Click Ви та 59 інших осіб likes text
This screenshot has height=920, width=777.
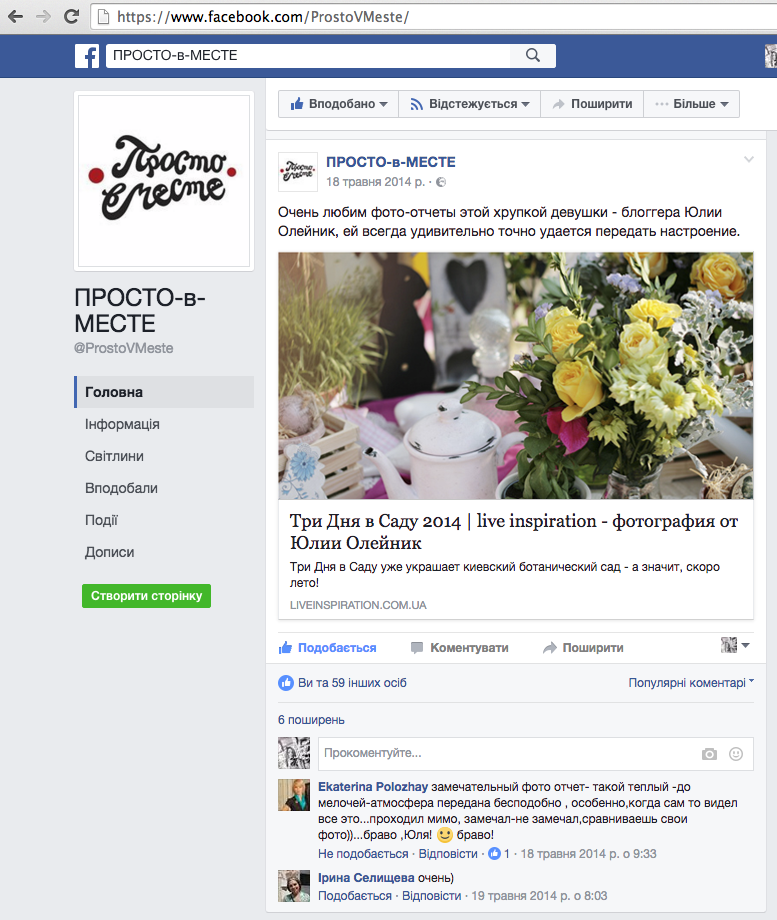pyautogui.click(x=352, y=683)
